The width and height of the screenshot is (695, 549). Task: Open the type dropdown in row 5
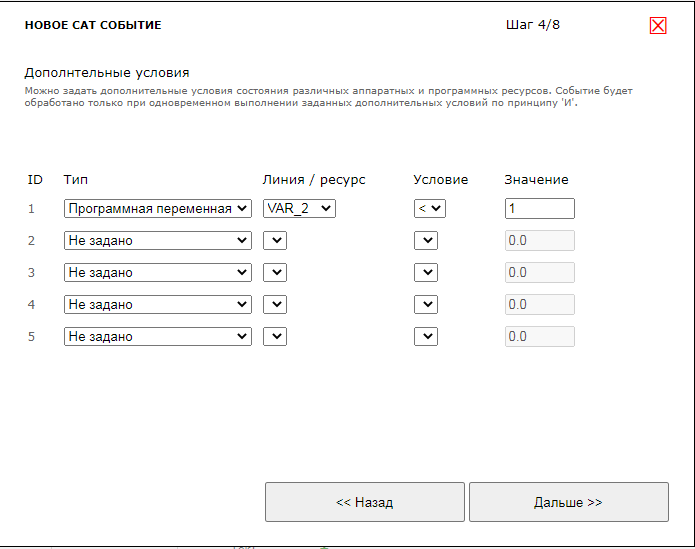157,336
